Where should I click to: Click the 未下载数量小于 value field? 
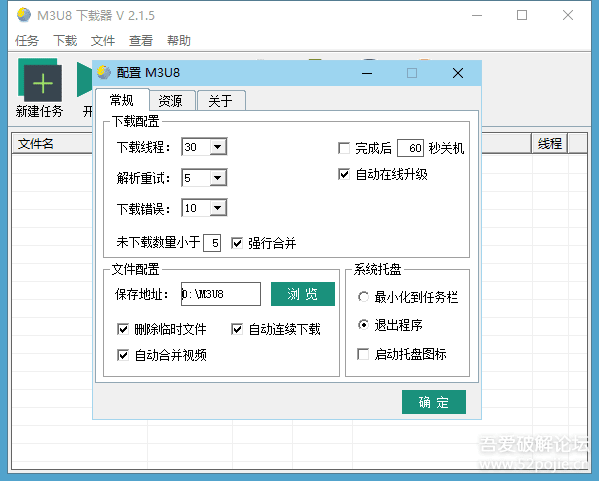coord(212,243)
